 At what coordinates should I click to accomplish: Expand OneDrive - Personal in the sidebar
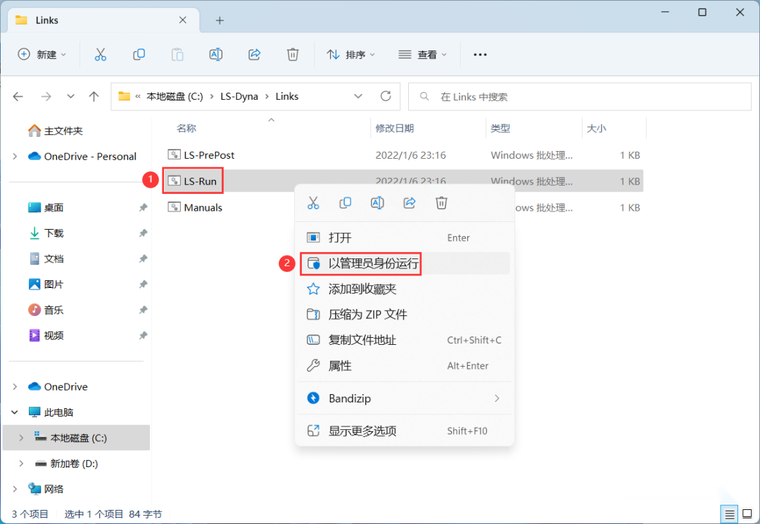tap(15, 156)
